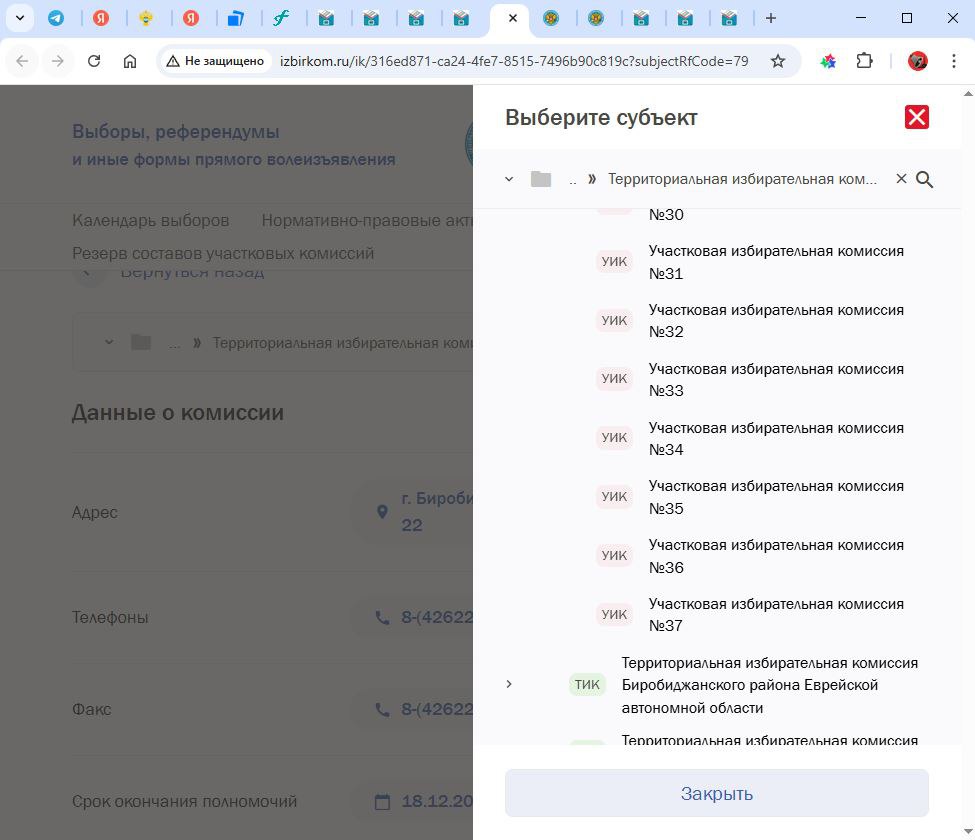Viewport: 975px width, 840px height.
Task: Close the subject selection panel with red X
Action: pos(917,117)
